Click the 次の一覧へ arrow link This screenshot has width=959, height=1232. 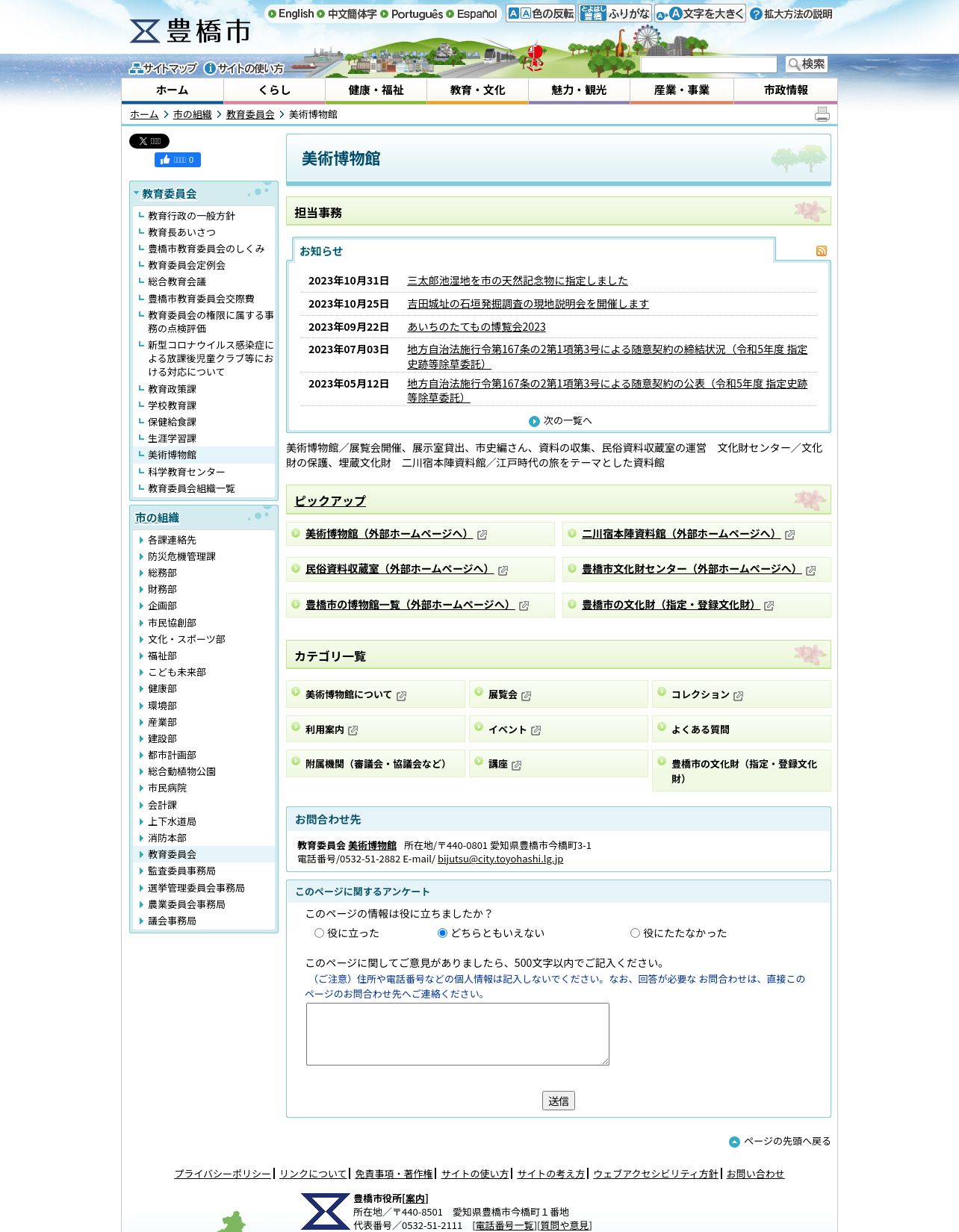click(x=560, y=421)
